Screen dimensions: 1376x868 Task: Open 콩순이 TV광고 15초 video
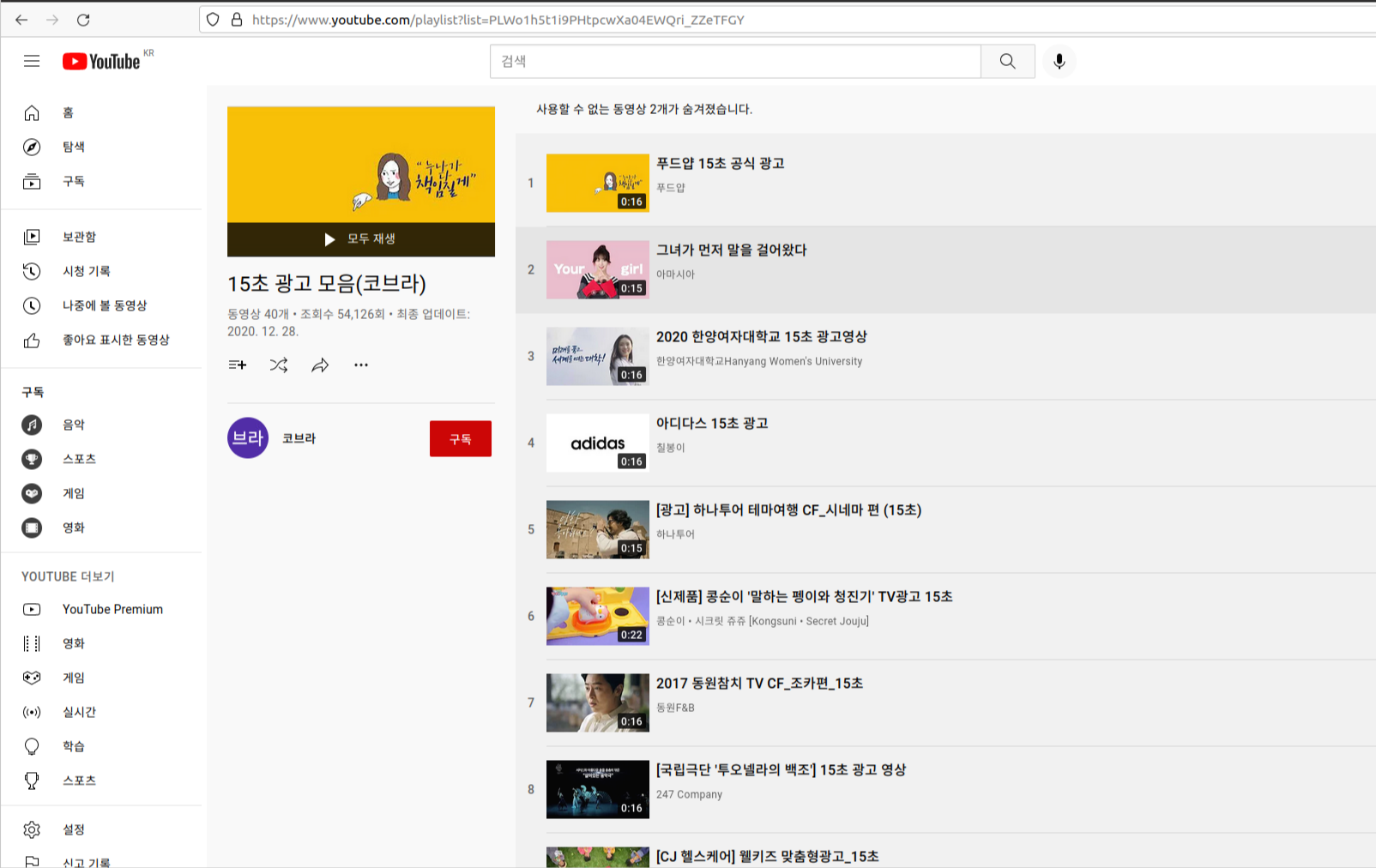(x=805, y=596)
